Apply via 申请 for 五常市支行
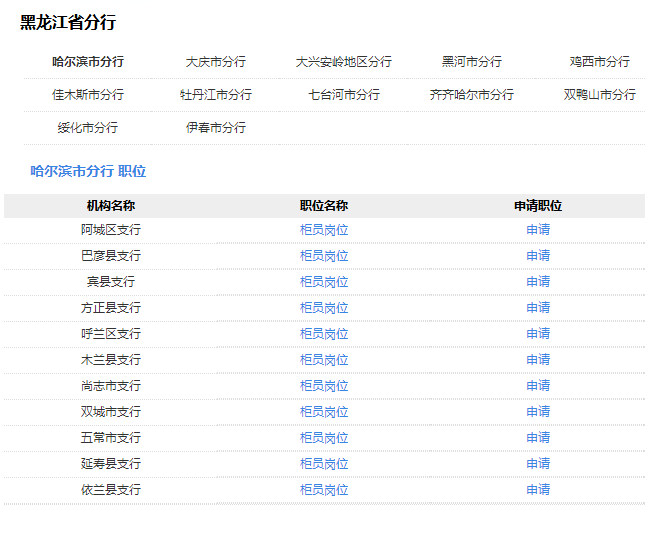Viewport: 657px width, 544px height. [x=538, y=438]
